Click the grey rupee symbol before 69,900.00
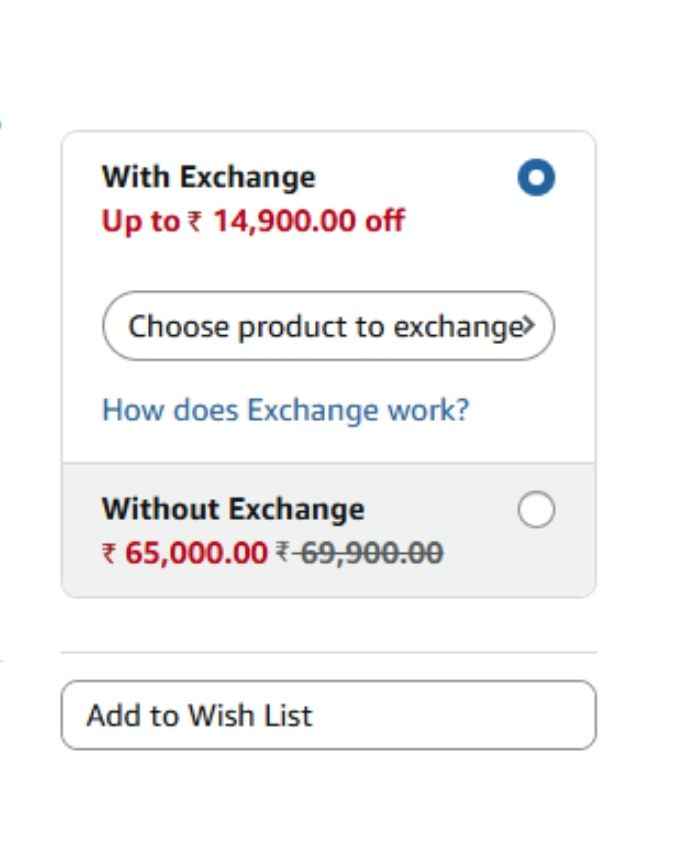This screenshot has height=850, width=675. [282, 552]
